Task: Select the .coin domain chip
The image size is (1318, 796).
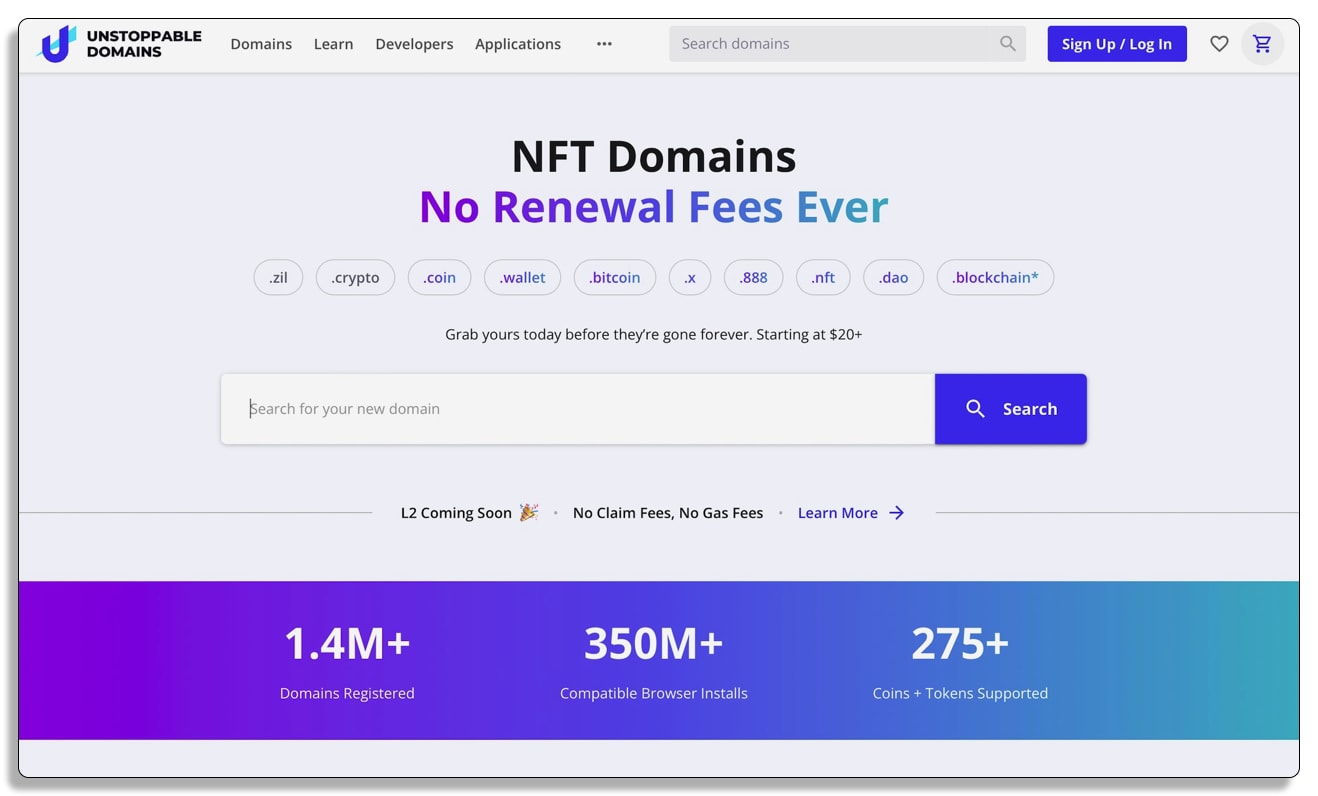Action: point(439,278)
